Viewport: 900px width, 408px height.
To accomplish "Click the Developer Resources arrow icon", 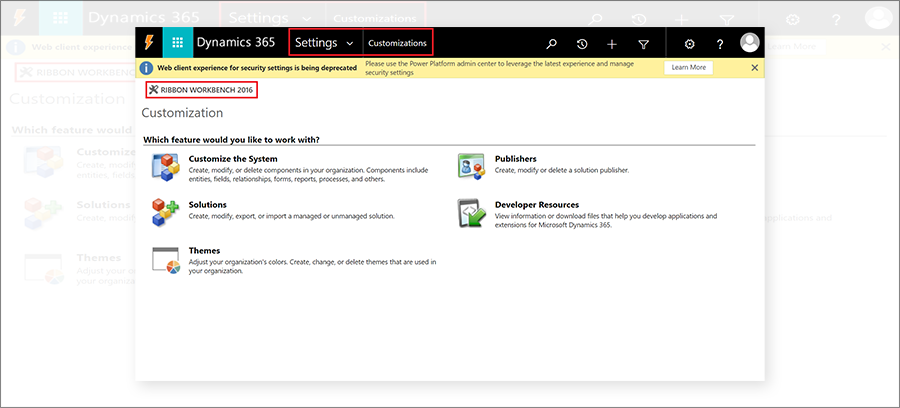I will point(472,213).
